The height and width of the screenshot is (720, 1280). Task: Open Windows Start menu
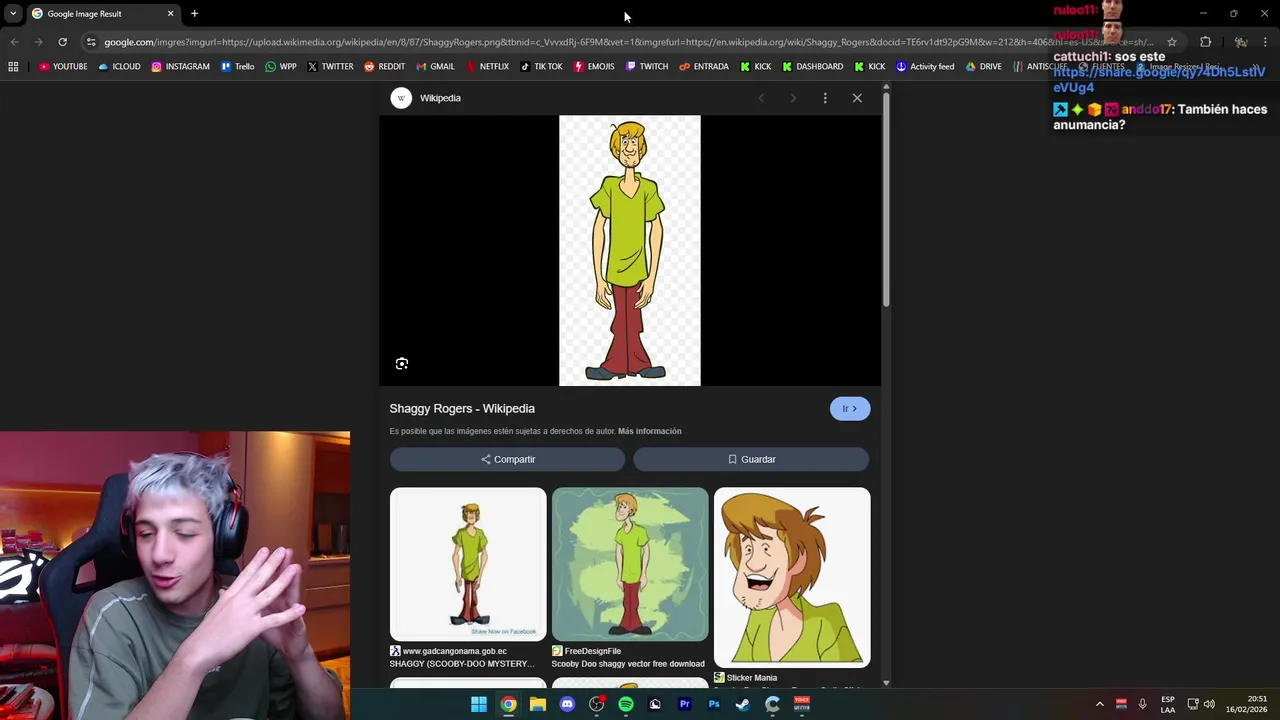pos(479,704)
